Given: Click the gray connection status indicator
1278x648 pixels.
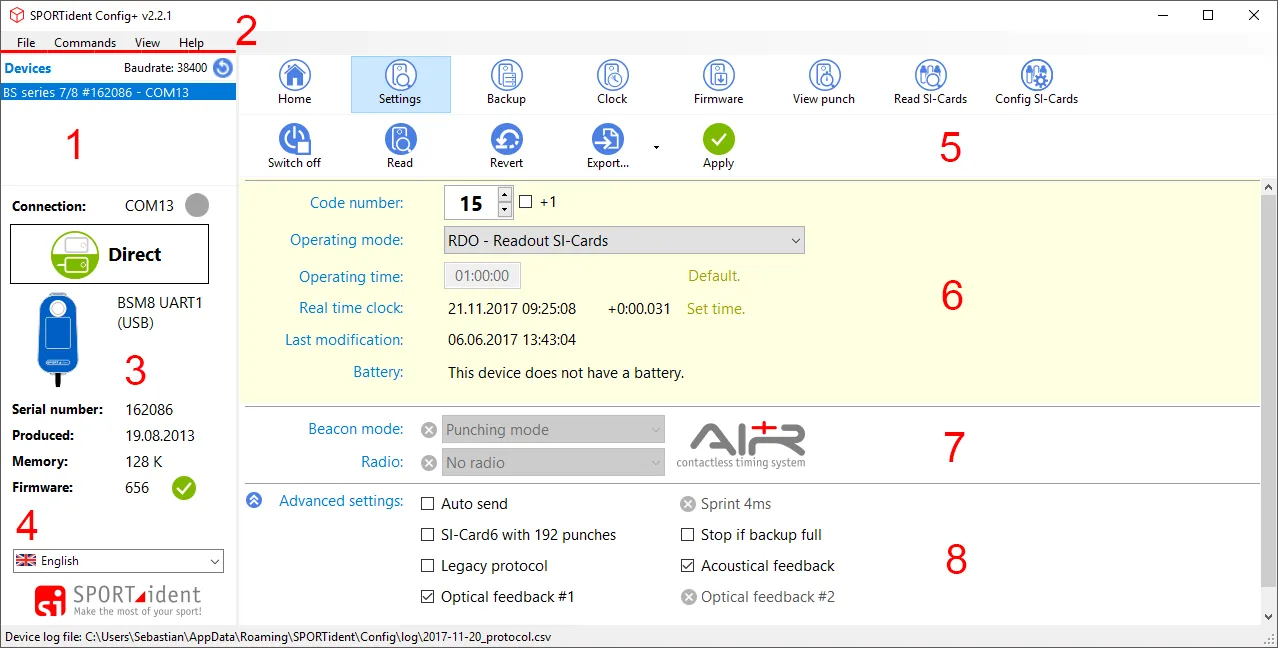Looking at the screenshot, I should [197, 205].
